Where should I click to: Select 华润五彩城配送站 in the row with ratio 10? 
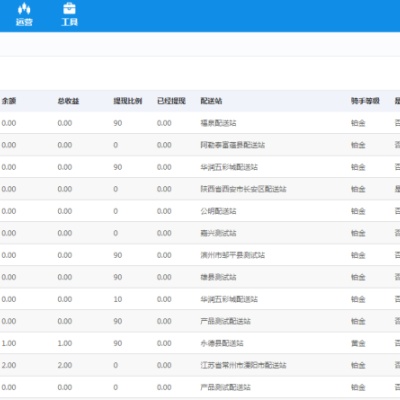[x=229, y=299]
